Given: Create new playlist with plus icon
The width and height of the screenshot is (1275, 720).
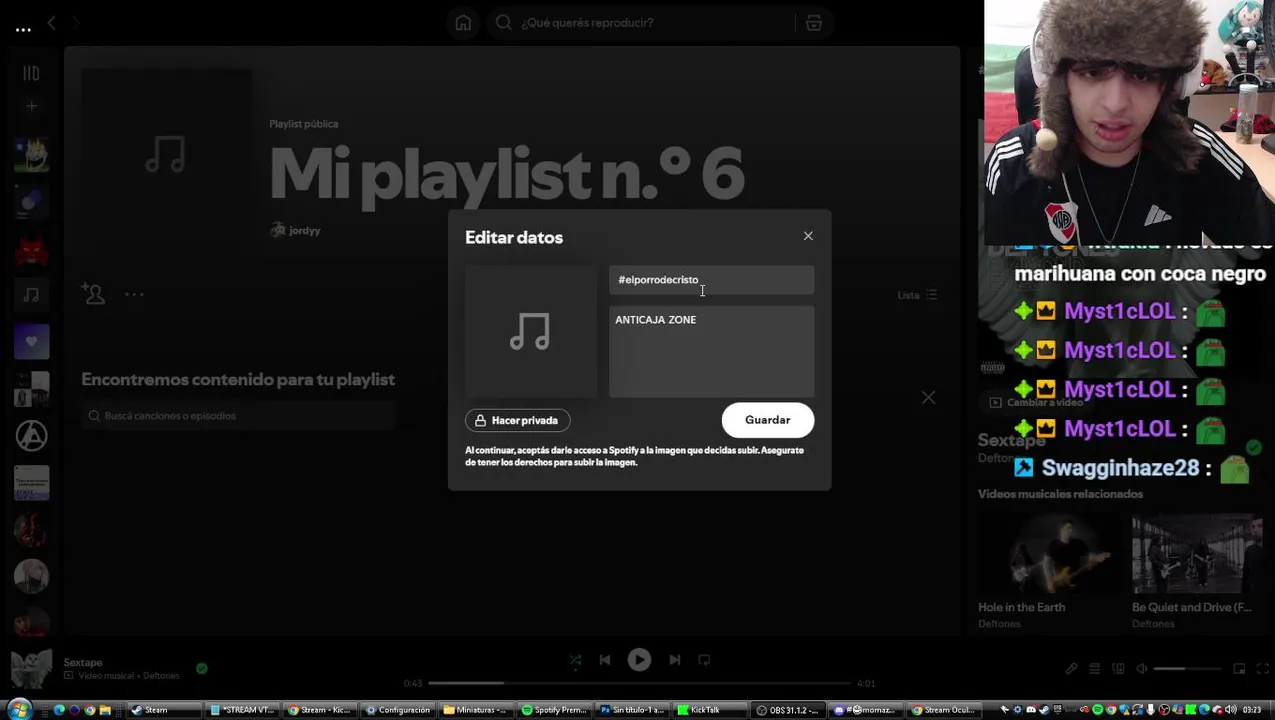Looking at the screenshot, I should tap(31, 105).
